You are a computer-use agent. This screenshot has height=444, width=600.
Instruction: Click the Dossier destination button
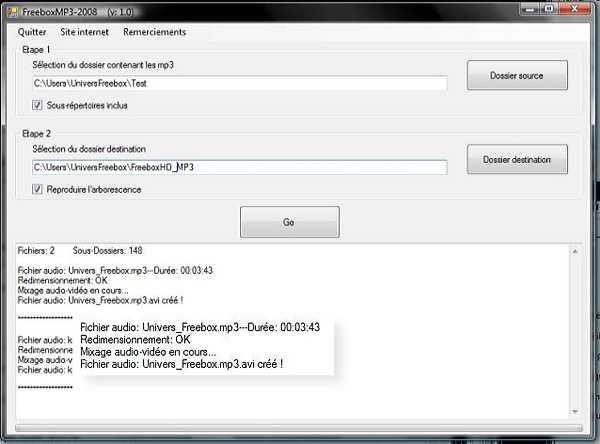coord(517,159)
